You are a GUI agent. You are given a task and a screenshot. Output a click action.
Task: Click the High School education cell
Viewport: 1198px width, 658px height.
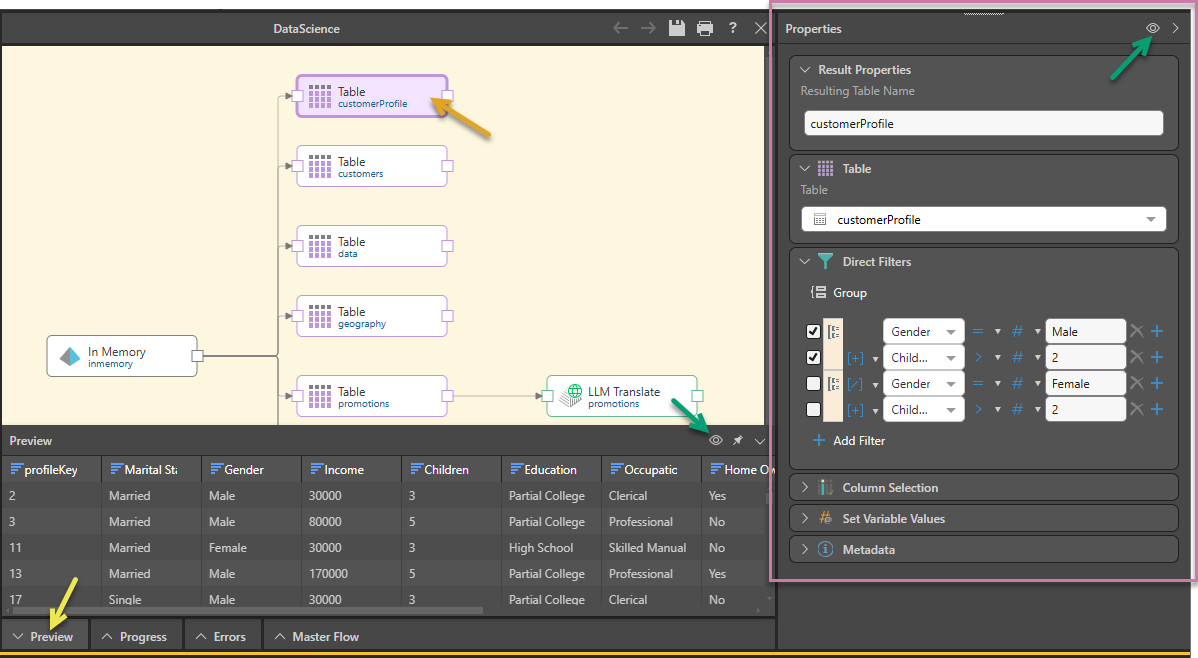(541, 547)
